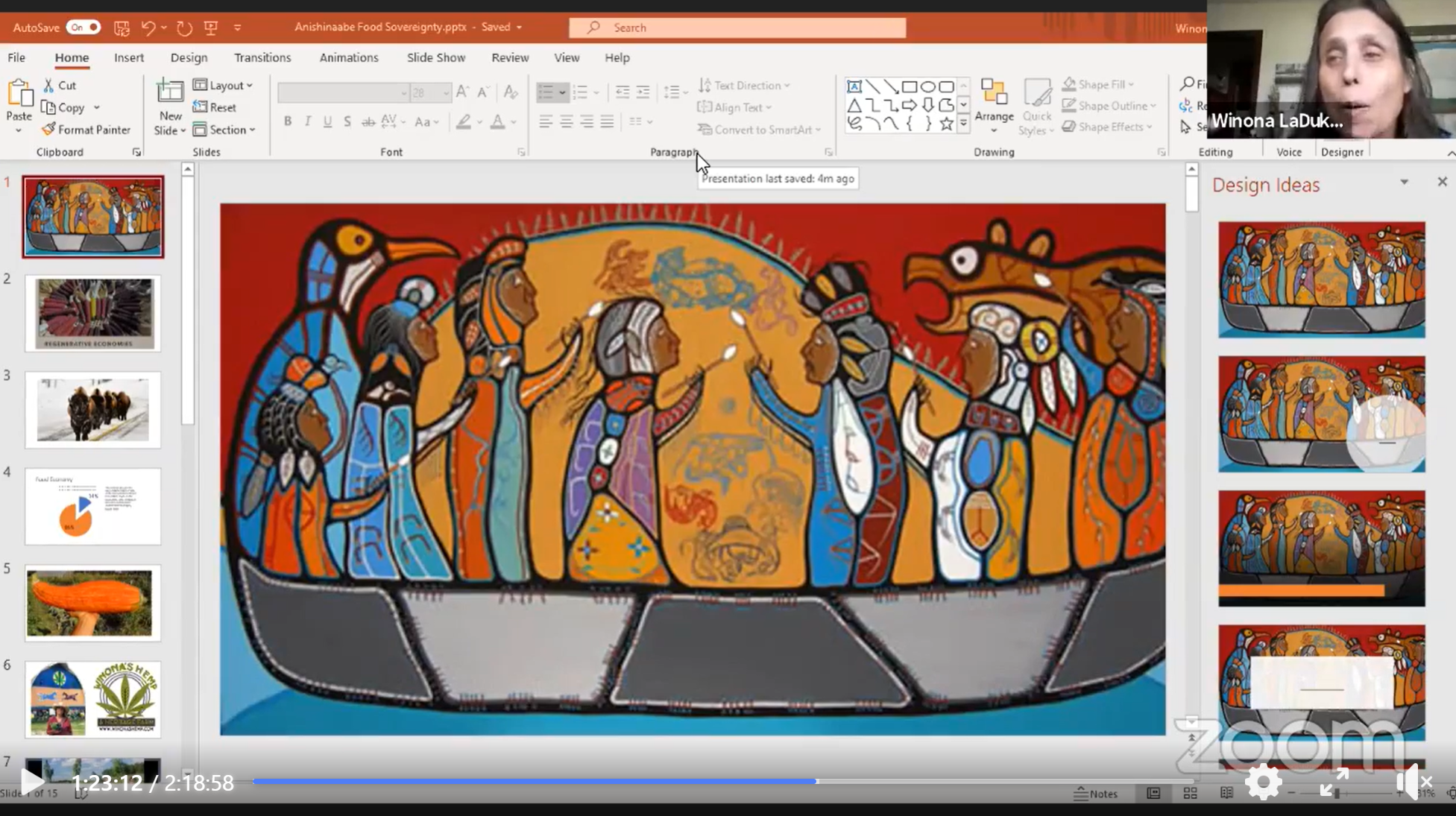This screenshot has width=1456, height=816.
Task: Click the video fullscreen expand icon
Action: click(1333, 782)
